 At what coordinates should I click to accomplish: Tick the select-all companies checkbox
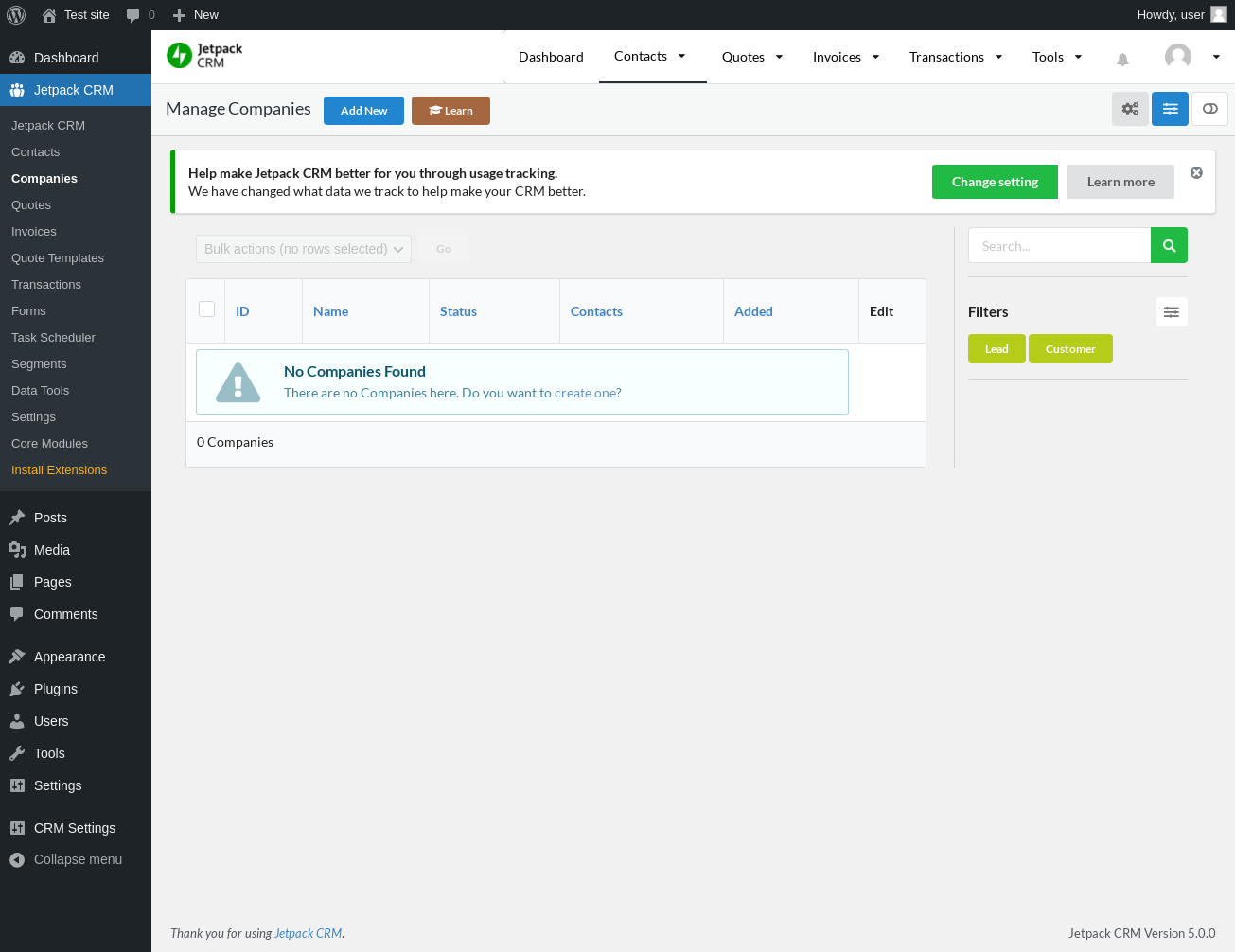[206, 309]
